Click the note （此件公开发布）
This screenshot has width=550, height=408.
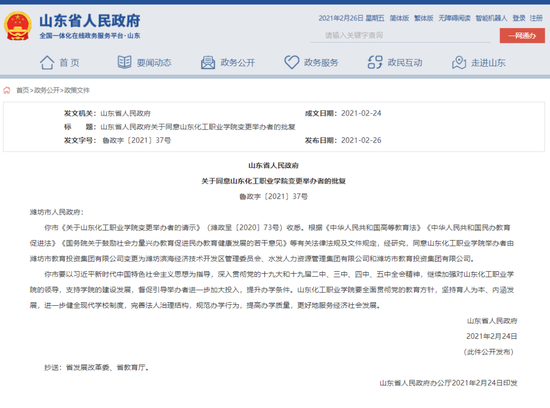click(x=489, y=352)
